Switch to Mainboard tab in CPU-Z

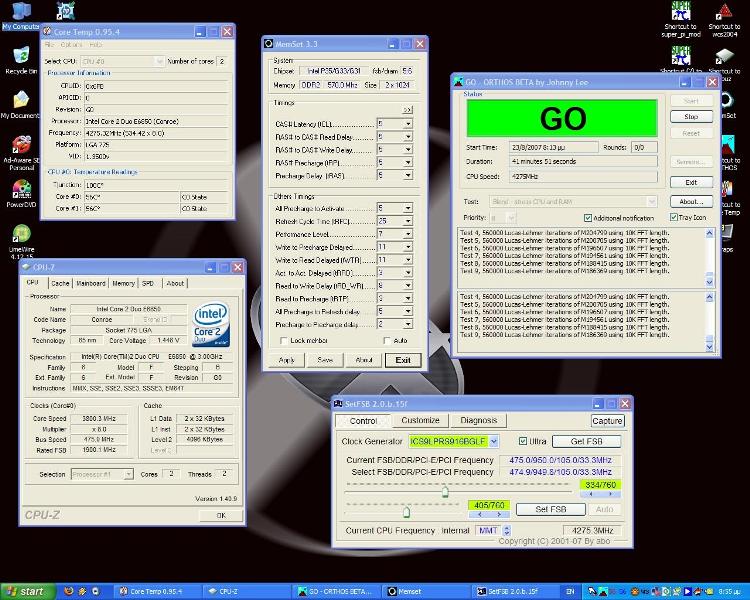click(x=91, y=283)
